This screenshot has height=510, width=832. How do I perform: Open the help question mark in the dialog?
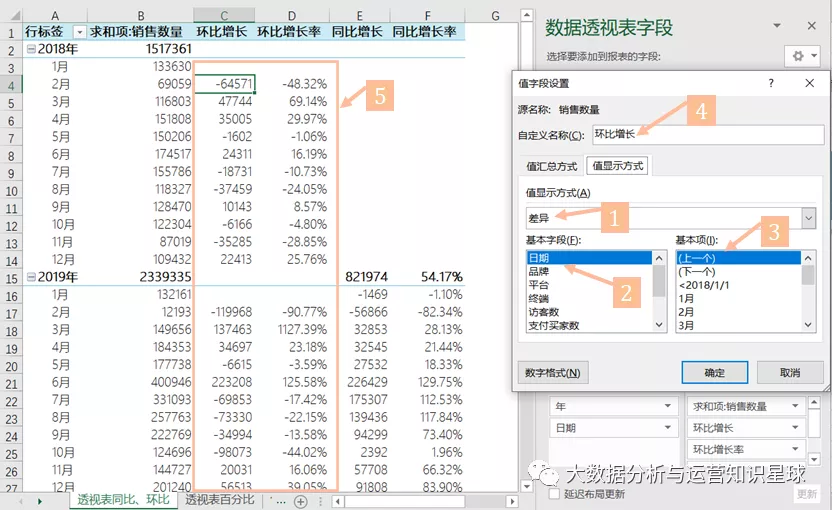[770, 83]
